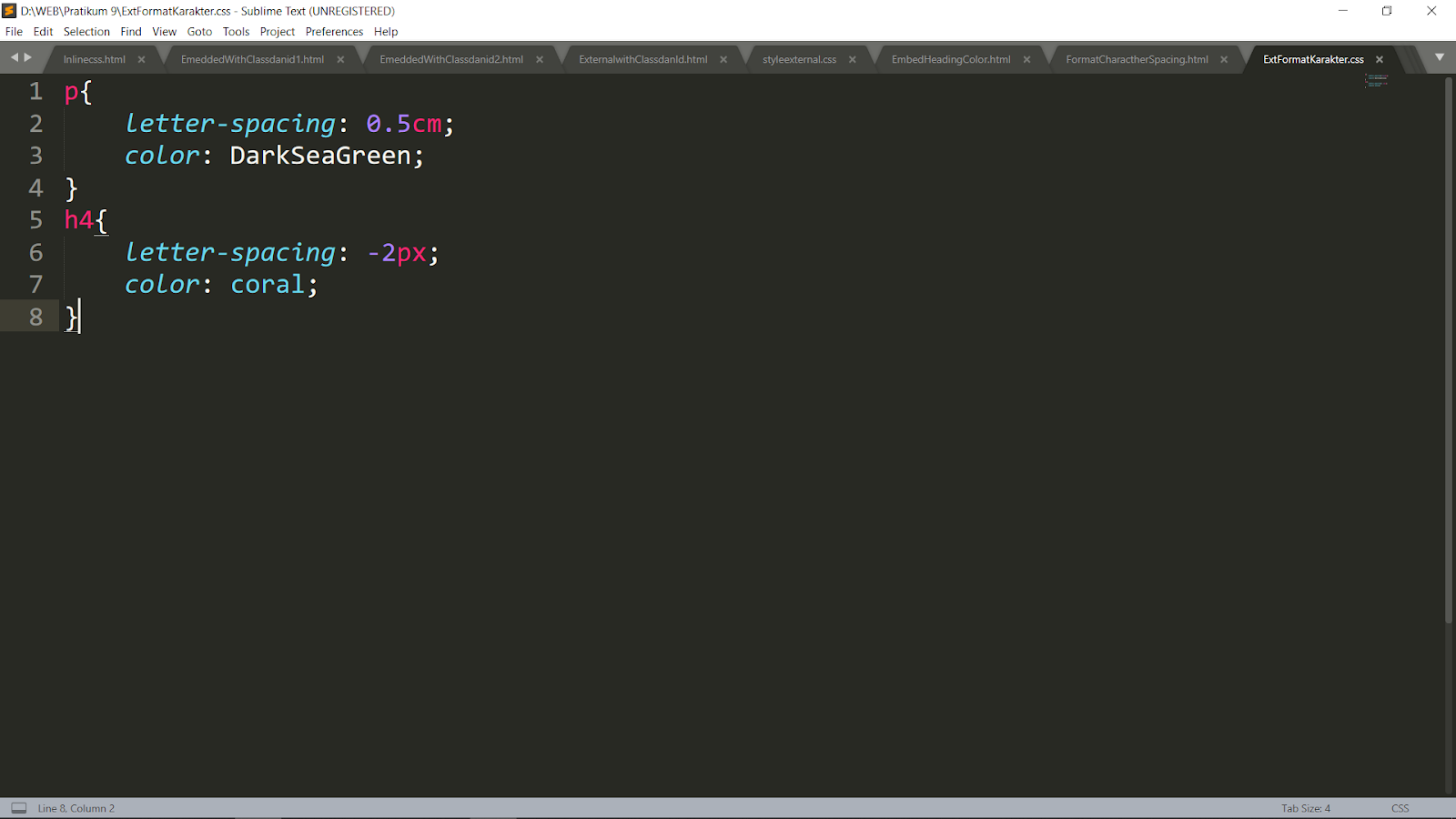The image size is (1456, 819).
Task: Click the forward navigation arrow
Action: tap(25, 56)
